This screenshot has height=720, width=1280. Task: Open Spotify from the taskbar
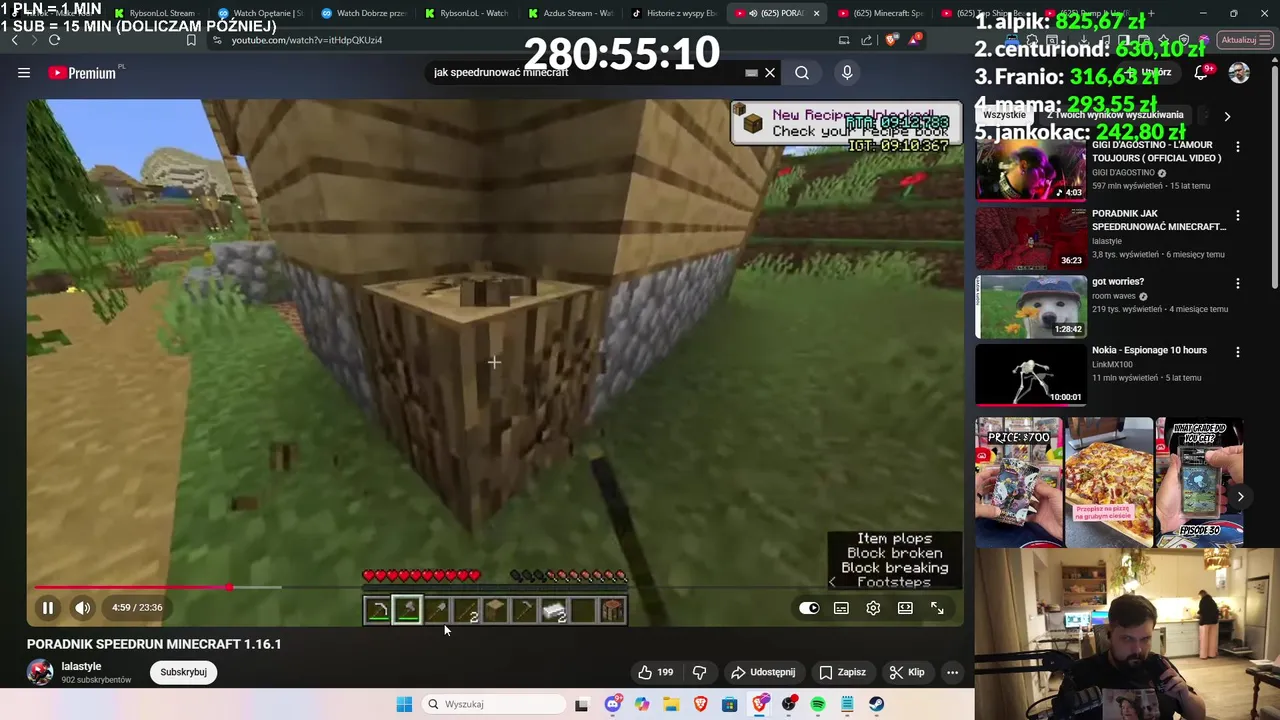(x=818, y=704)
